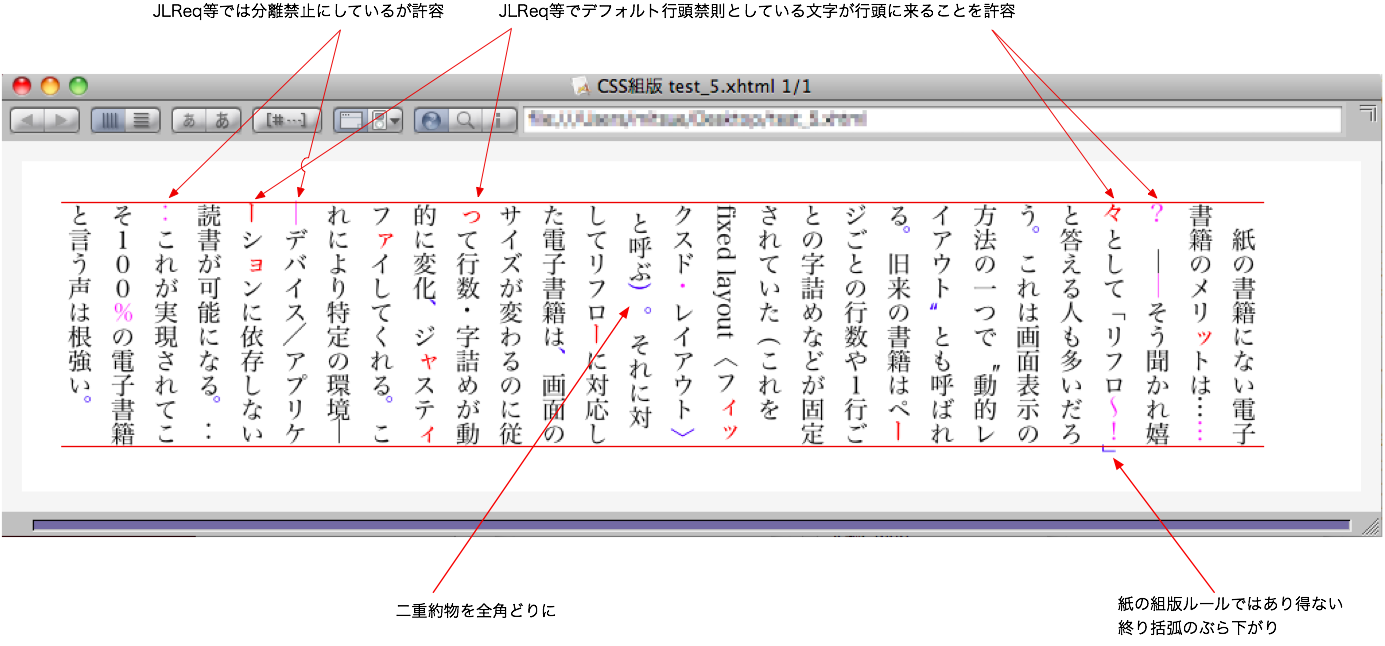Click the horizontal page progress bar
The width and height of the screenshot is (1385, 646).
[690, 525]
